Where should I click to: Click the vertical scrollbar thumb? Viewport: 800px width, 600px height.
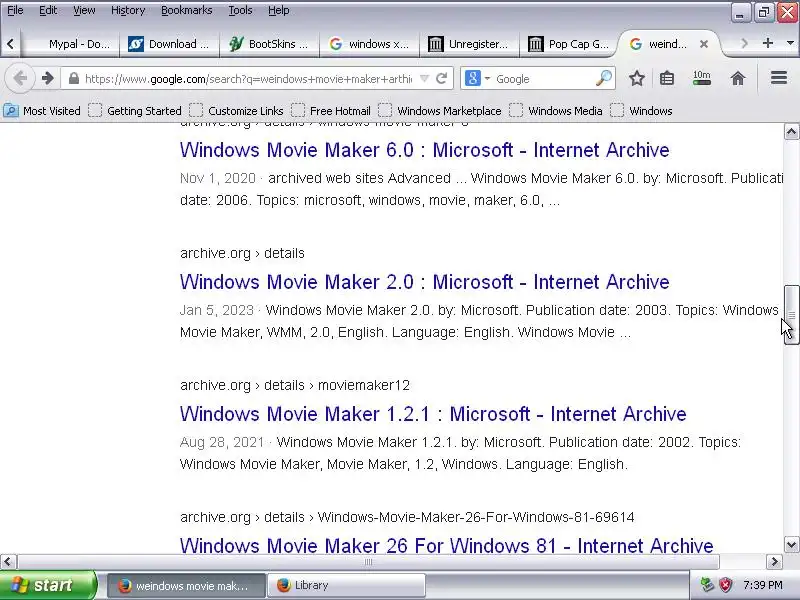[791, 315]
